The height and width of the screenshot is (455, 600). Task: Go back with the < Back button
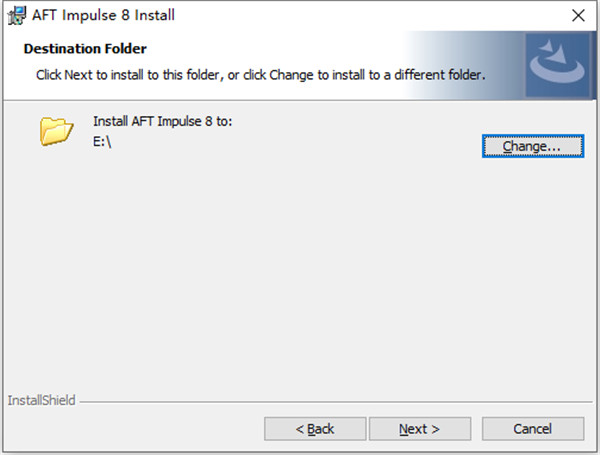(314, 429)
